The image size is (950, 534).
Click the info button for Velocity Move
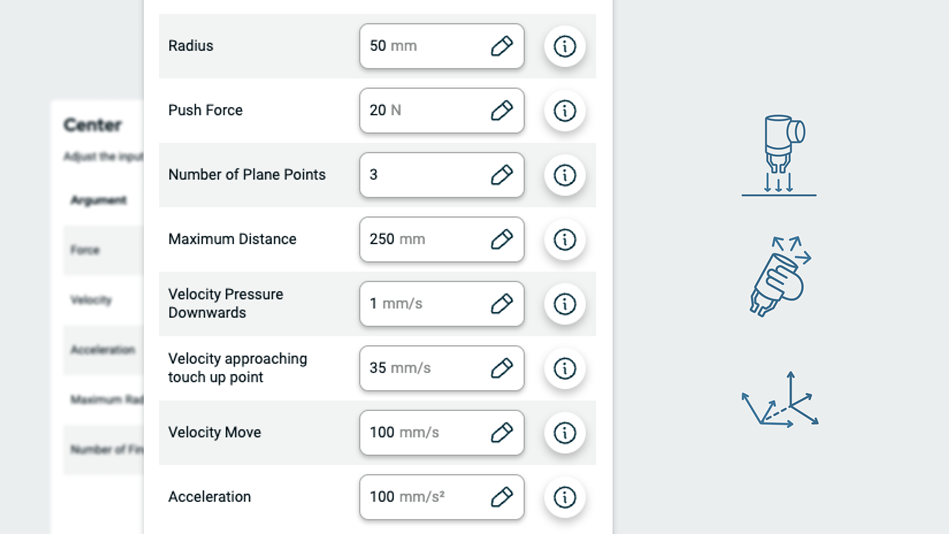(565, 432)
